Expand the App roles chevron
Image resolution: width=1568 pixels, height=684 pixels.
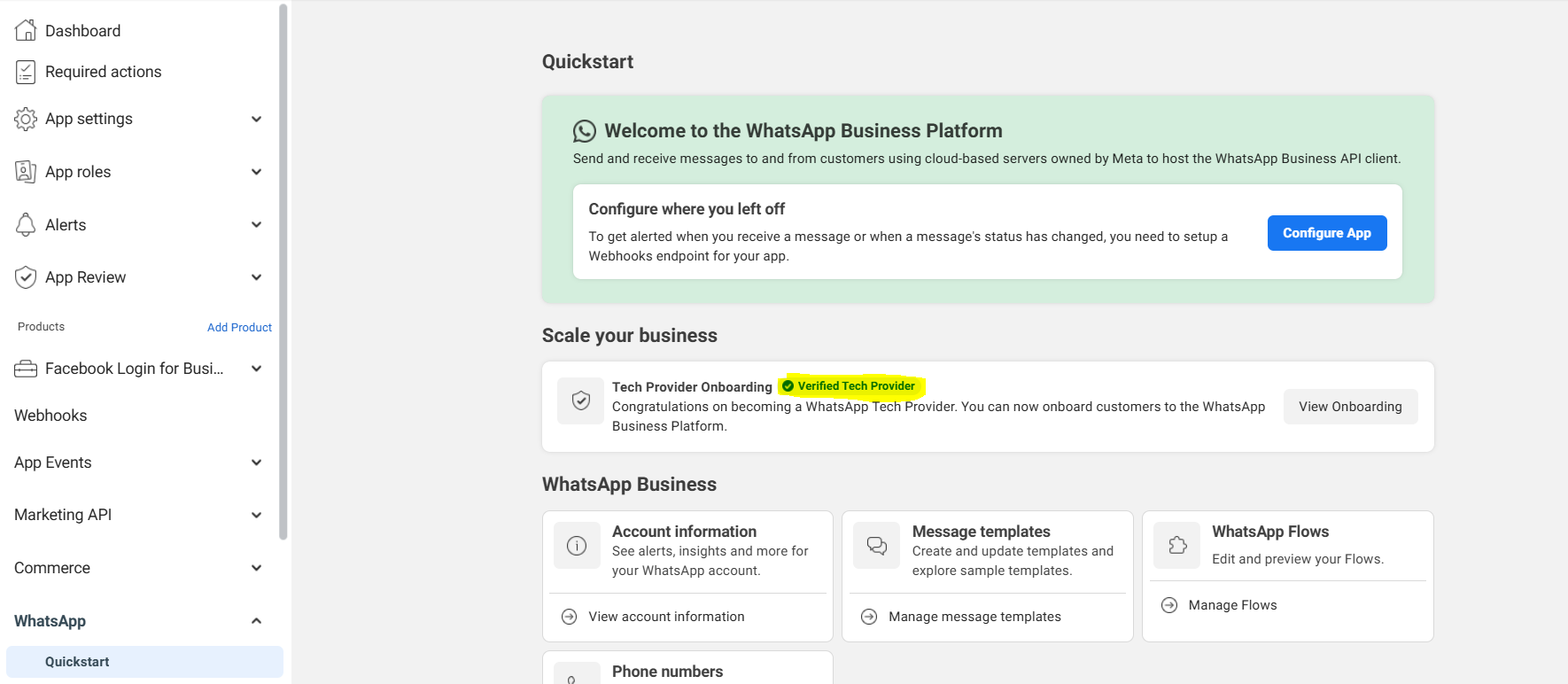point(256,172)
